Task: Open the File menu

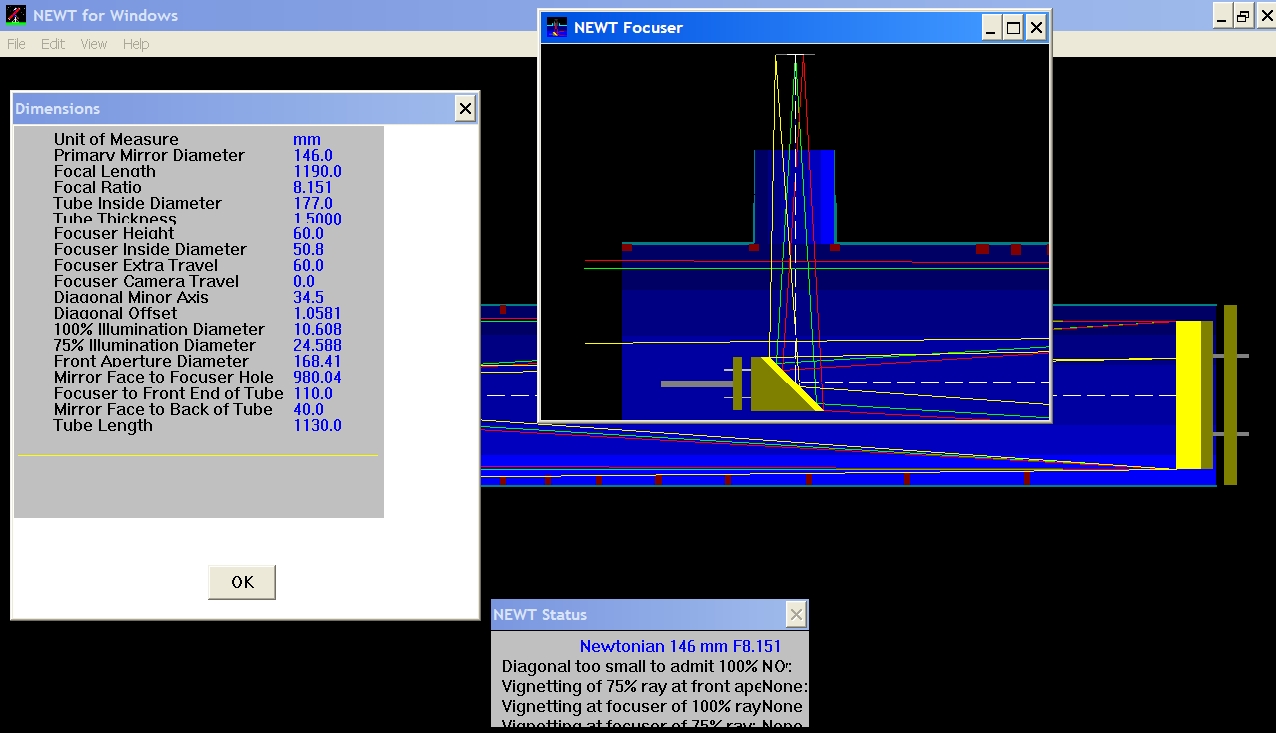Action: (16, 44)
